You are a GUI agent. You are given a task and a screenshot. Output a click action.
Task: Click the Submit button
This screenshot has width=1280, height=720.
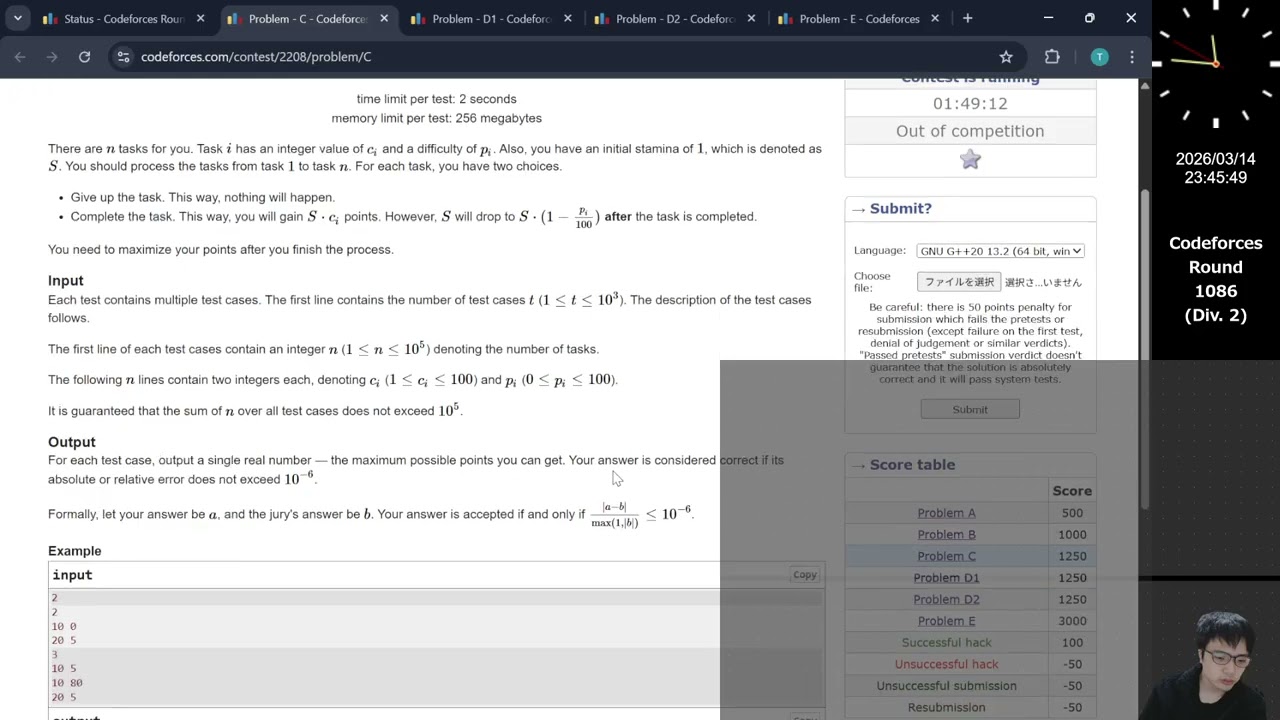click(x=970, y=409)
